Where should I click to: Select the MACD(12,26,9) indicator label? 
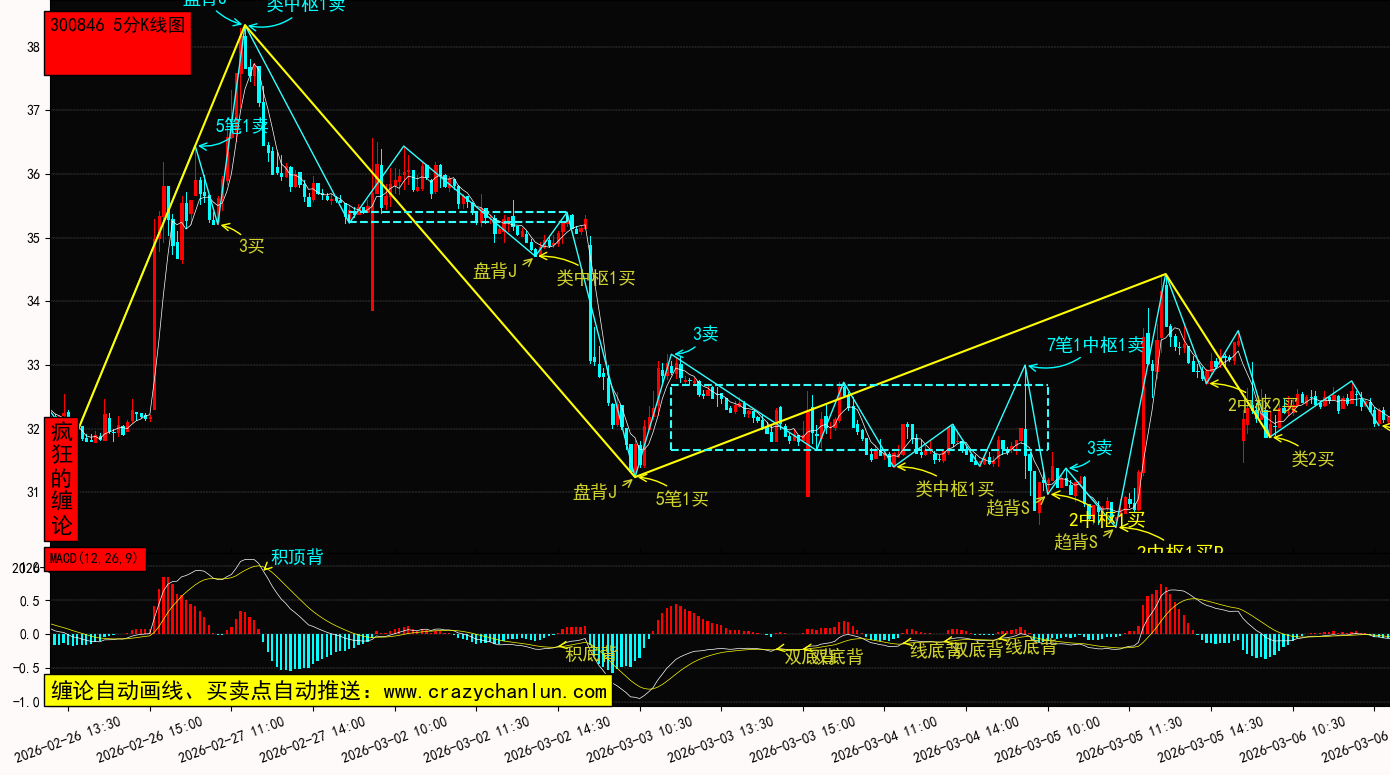coord(95,558)
